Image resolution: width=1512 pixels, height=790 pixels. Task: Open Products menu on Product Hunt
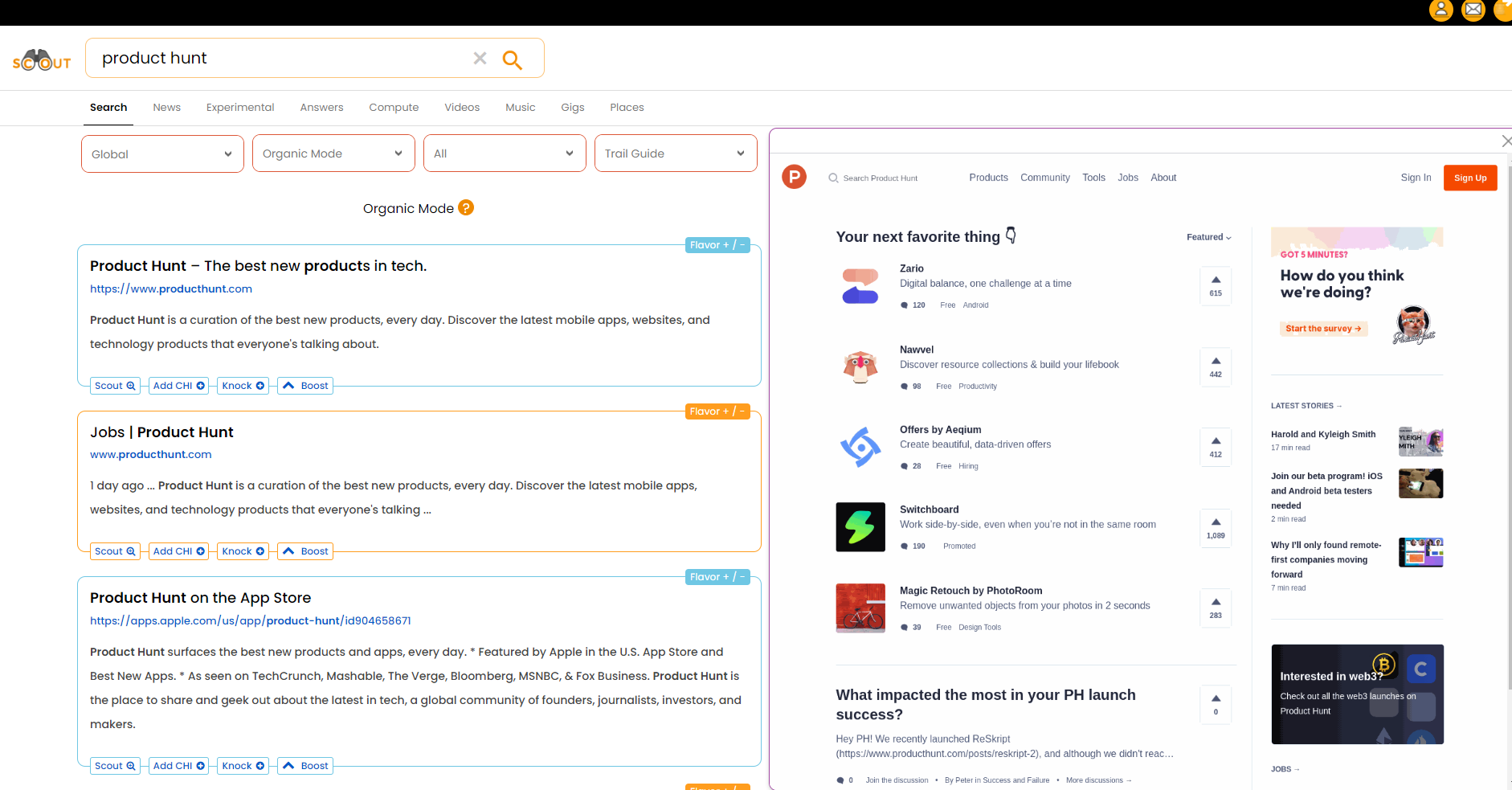tap(988, 178)
